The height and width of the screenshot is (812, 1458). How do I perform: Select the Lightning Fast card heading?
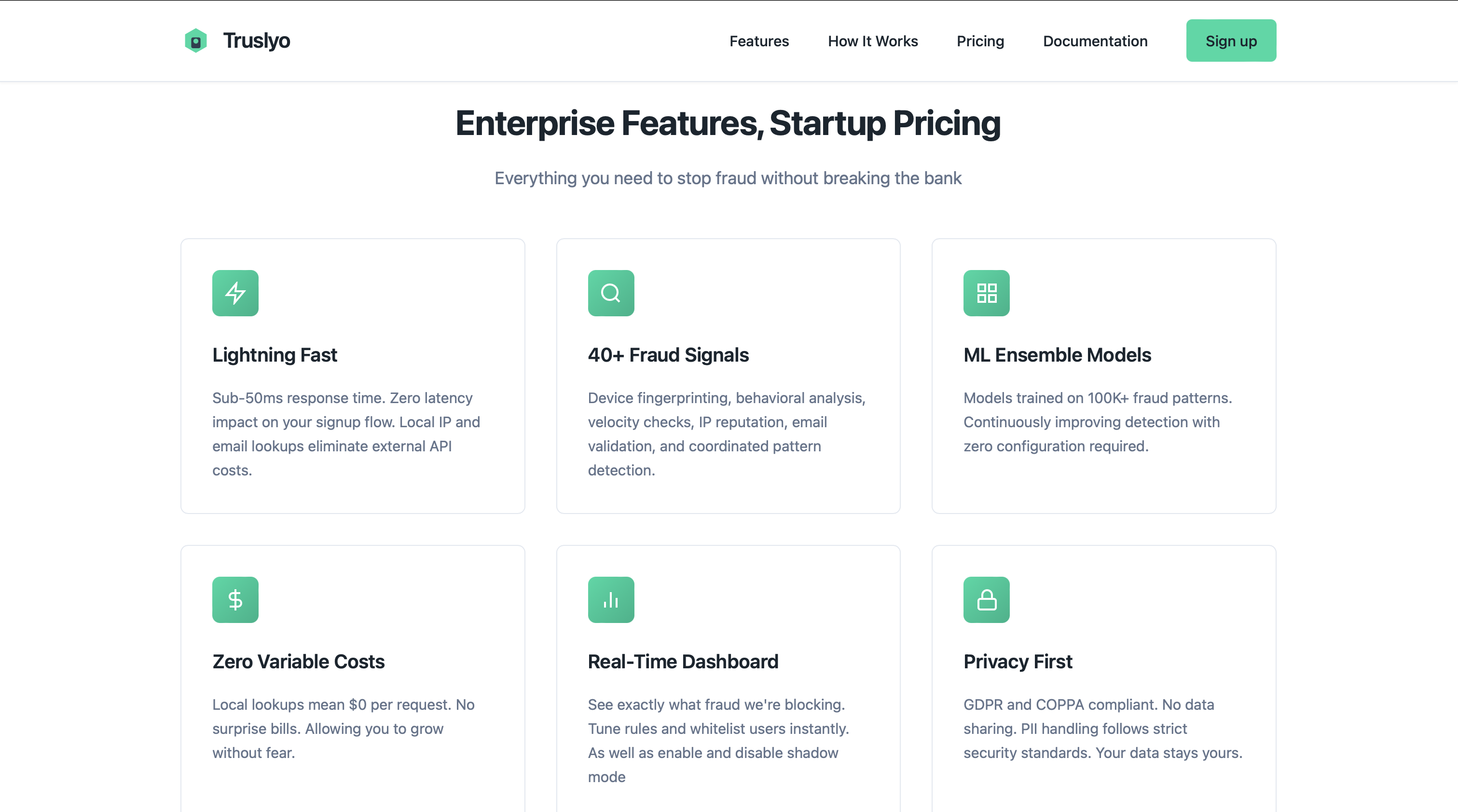coord(275,355)
